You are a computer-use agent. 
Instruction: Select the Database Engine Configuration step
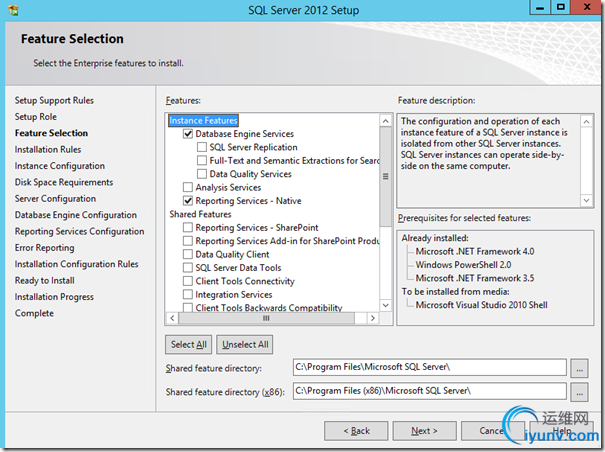(76, 215)
